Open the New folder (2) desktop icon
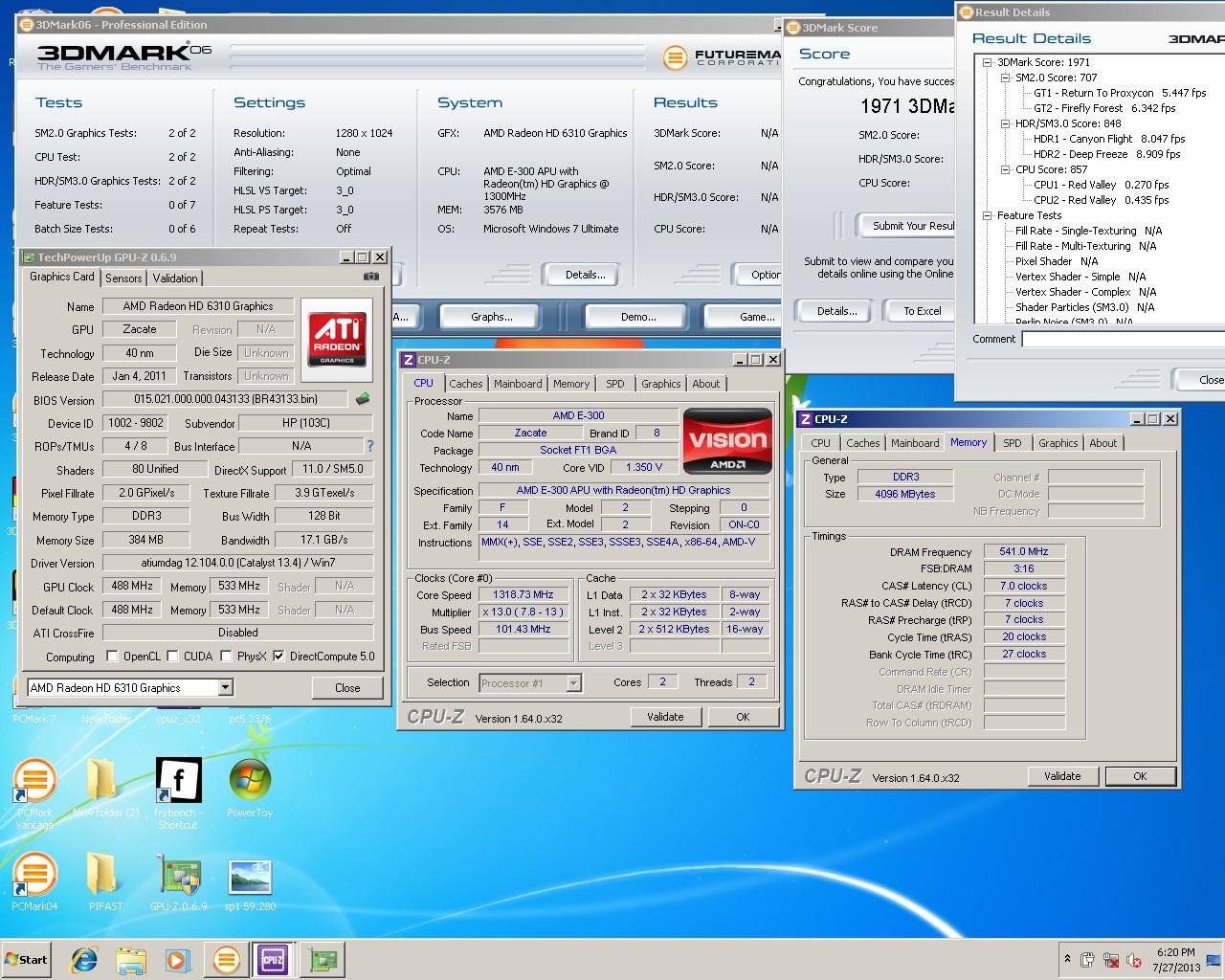Screen dimensions: 1225x980 105,790
